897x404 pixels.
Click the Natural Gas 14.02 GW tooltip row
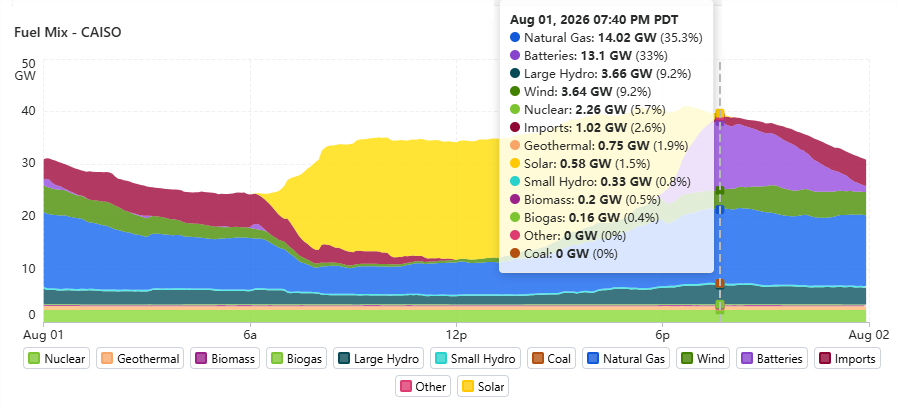tap(606, 38)
